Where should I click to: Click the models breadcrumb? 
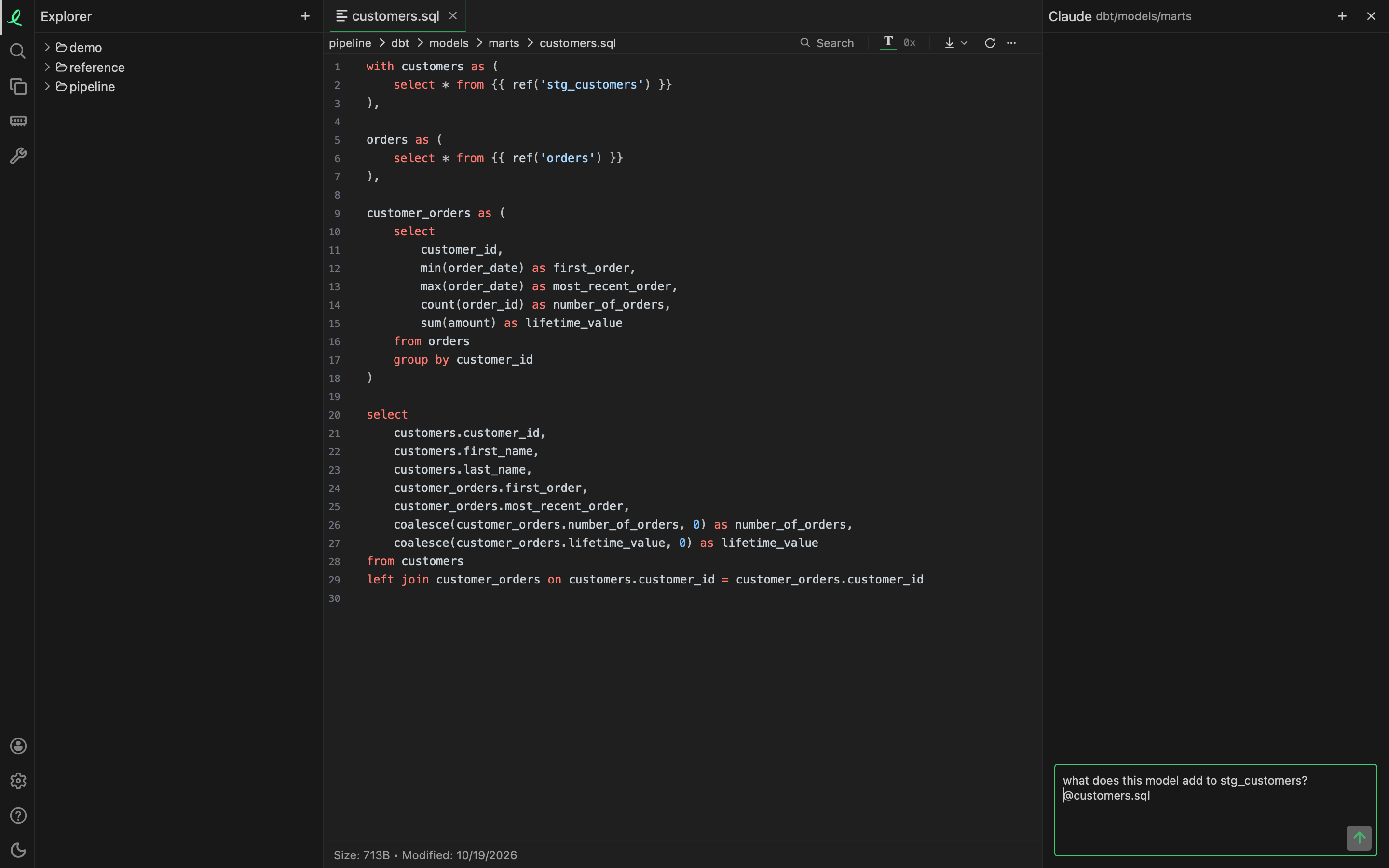[448, 43]
